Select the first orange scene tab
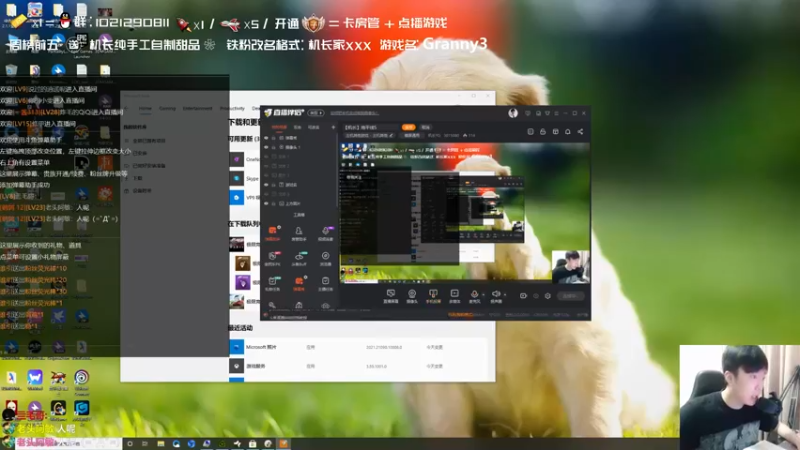The height and width of the screenshot is (450, 800). tap(279, 127)
